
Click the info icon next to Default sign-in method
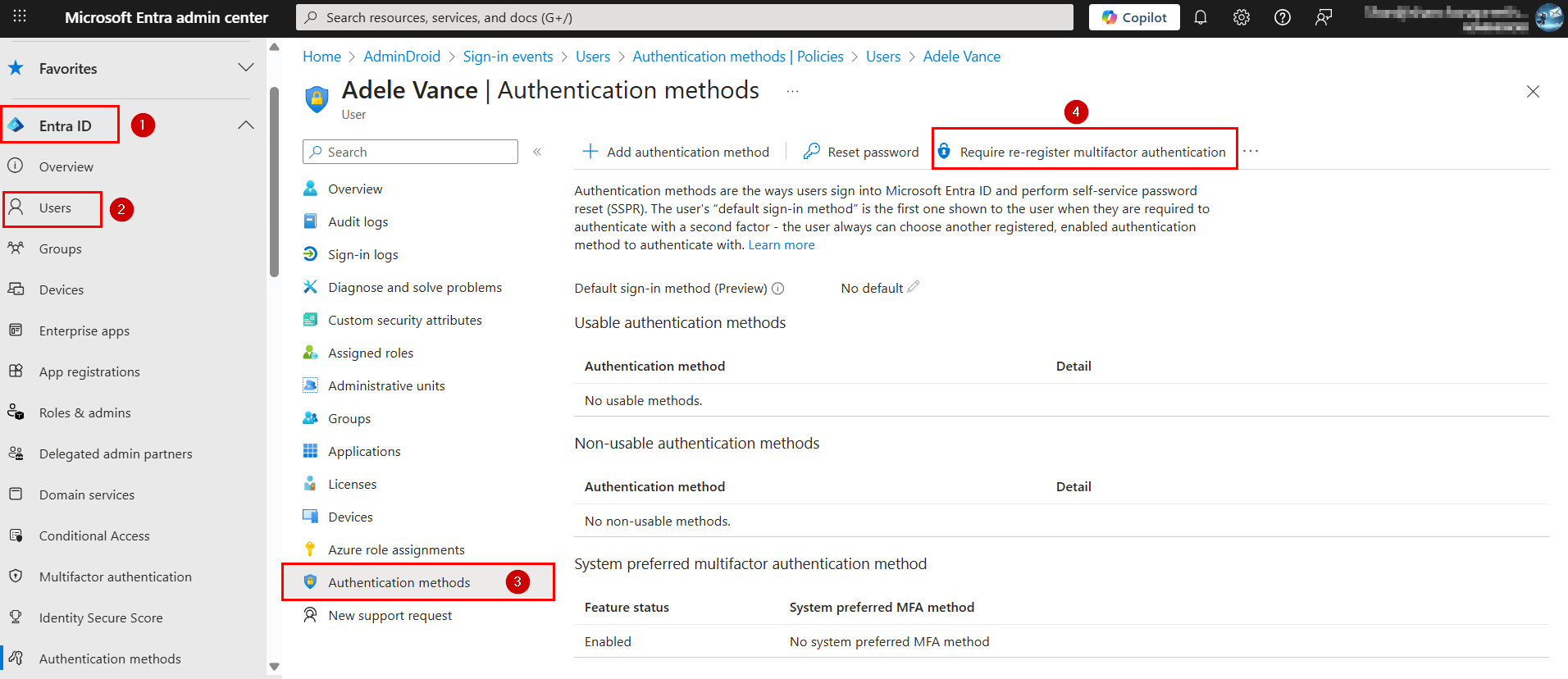point(778,289)
